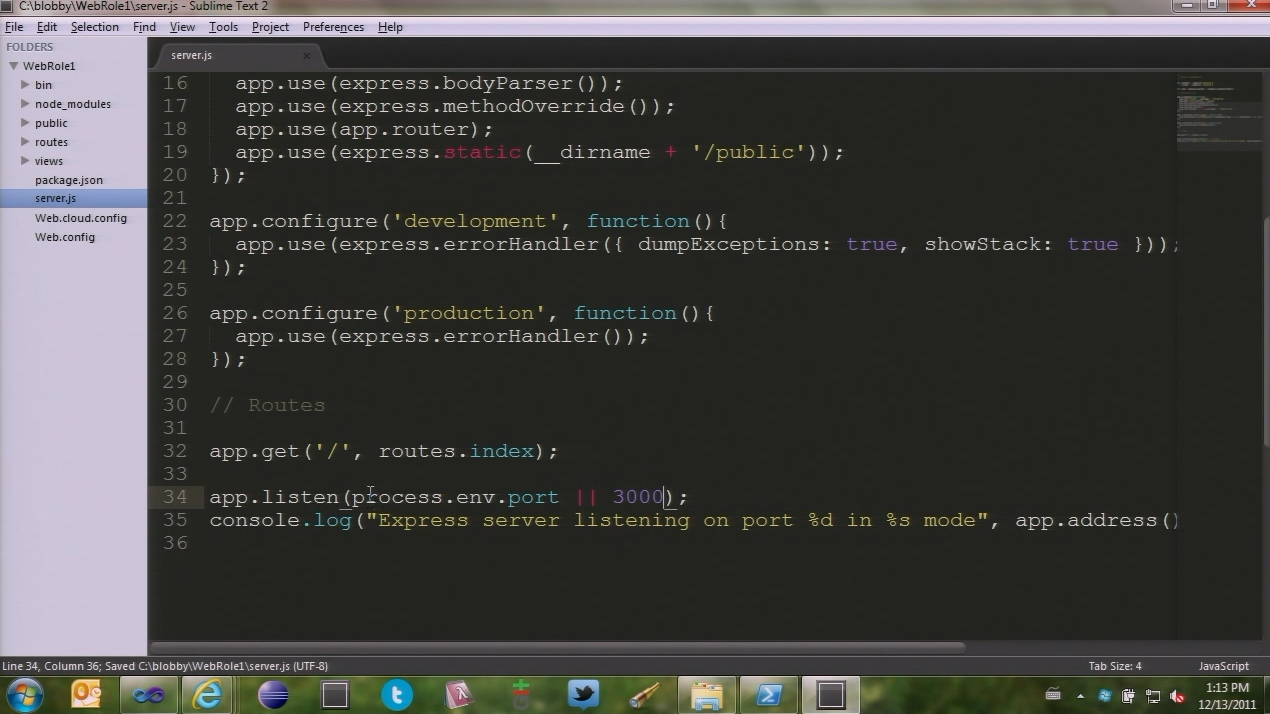Click the status bar line and column info
This screenshot has width=1270, height=714.
[x=165, y=666]
